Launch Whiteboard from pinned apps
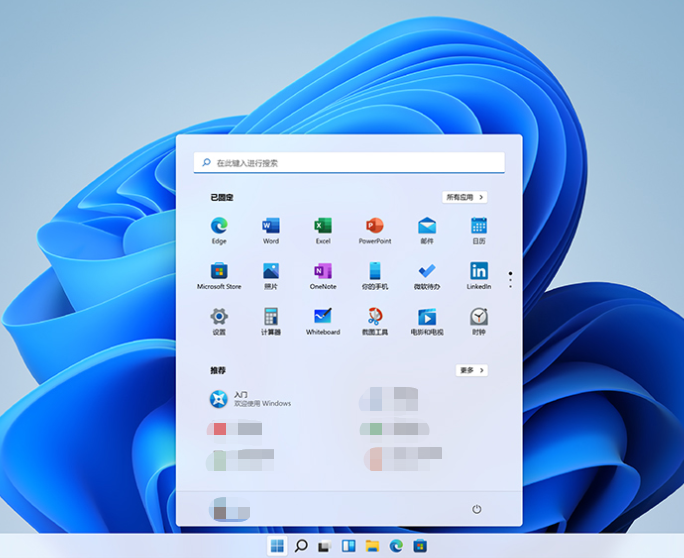 click(x=323, y=322)
